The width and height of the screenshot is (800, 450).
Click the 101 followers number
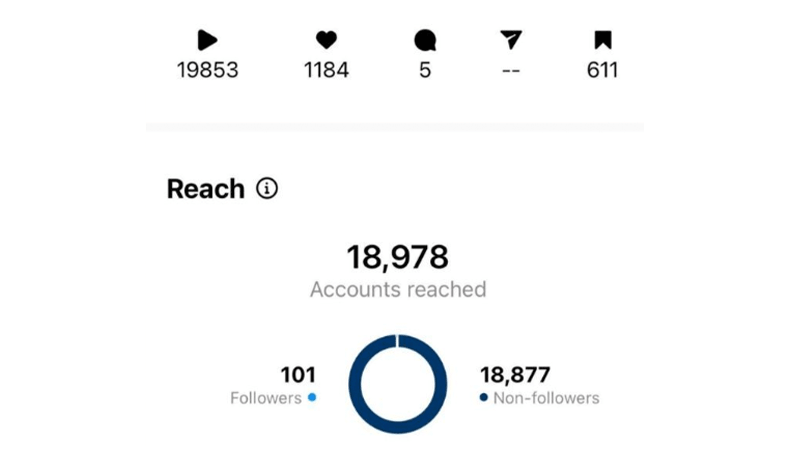pos(298,375)
